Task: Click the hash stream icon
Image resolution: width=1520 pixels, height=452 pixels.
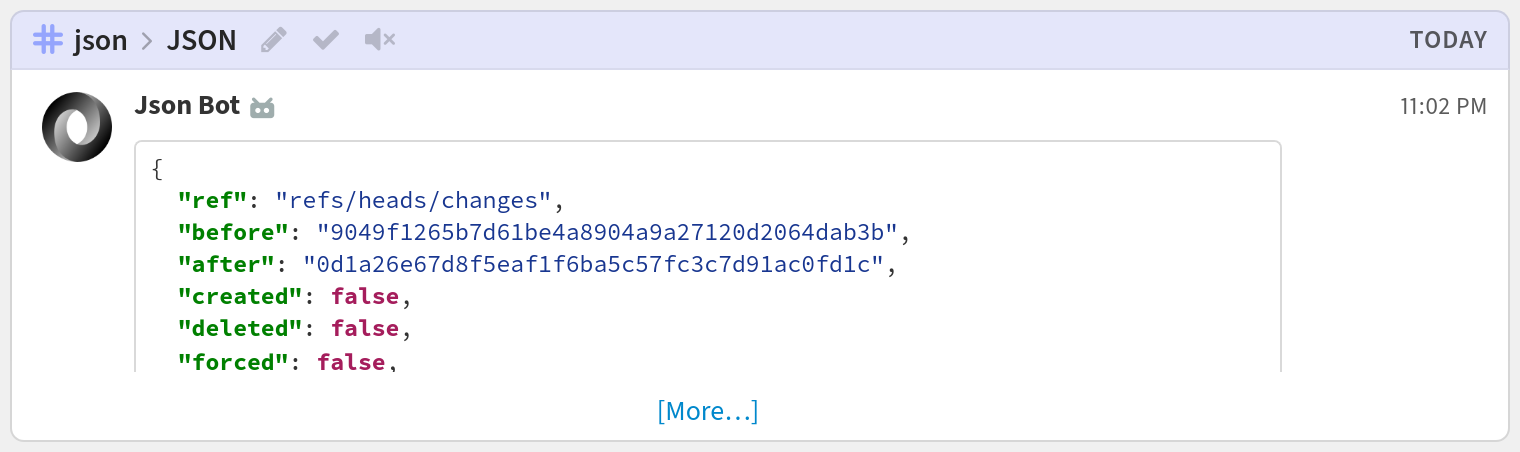Action: [47, 40]
